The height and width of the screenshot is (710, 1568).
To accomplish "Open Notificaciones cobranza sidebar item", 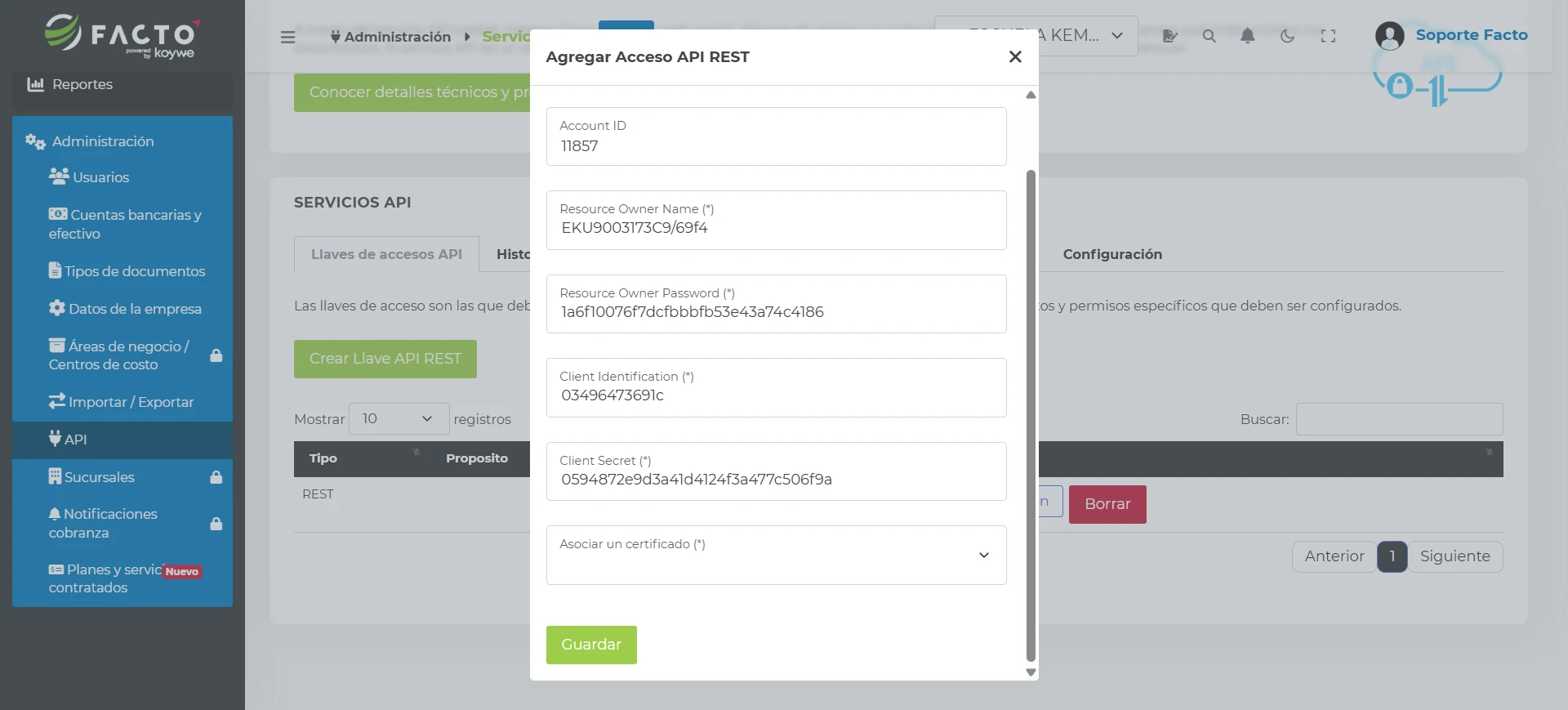I will click(x=122, y=523).
